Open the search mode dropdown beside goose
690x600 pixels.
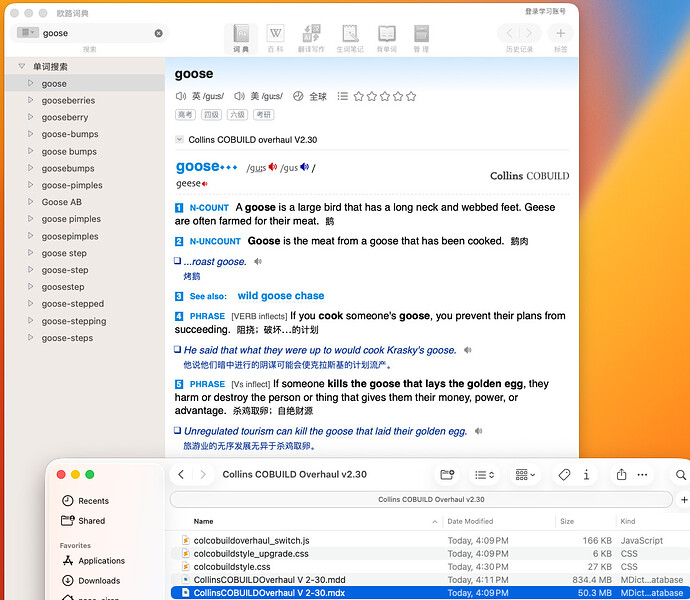[x=27, y=33]
